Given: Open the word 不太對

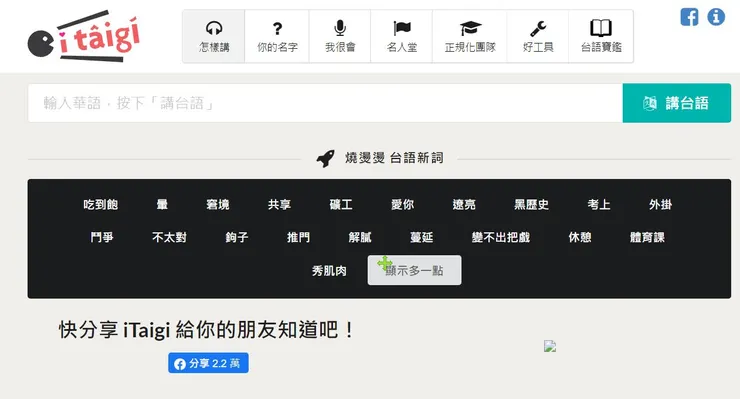Looking at the screenshot, I should [x=169, y=237].
